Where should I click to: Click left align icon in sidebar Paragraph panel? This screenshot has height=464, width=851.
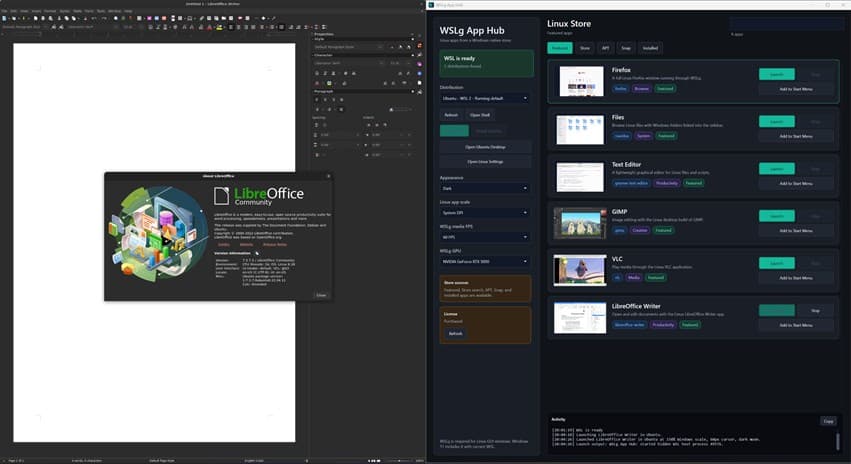pos(317,99)
